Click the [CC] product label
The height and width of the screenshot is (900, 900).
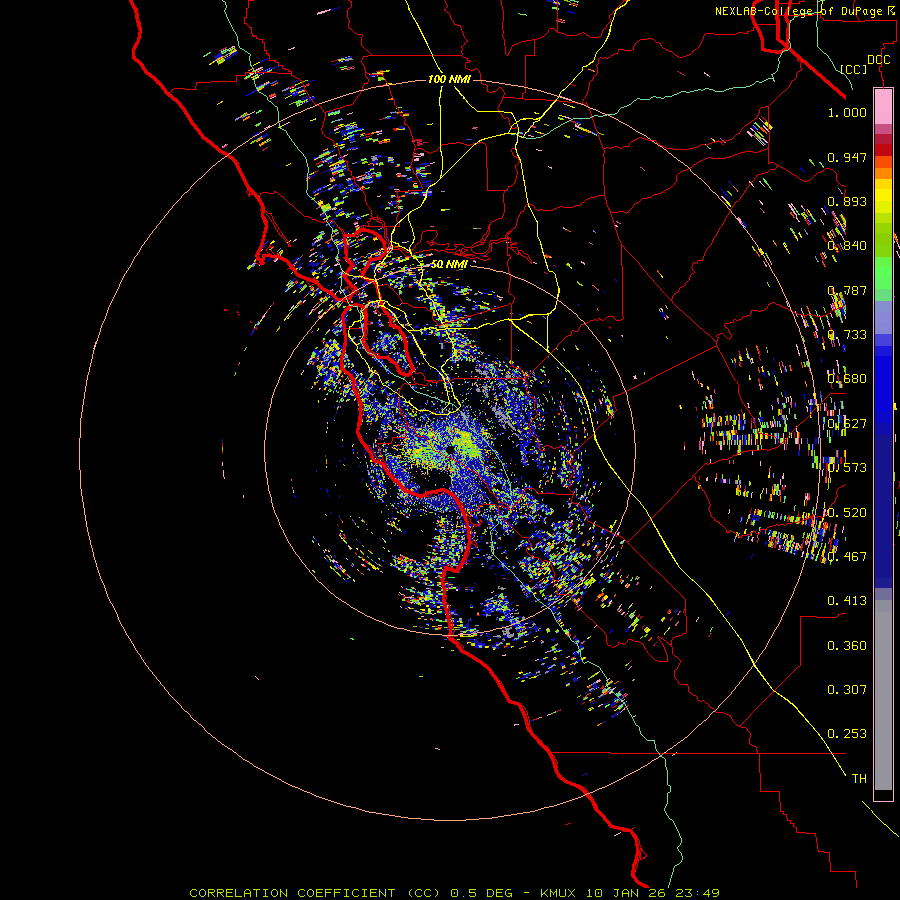pos(854,69)
